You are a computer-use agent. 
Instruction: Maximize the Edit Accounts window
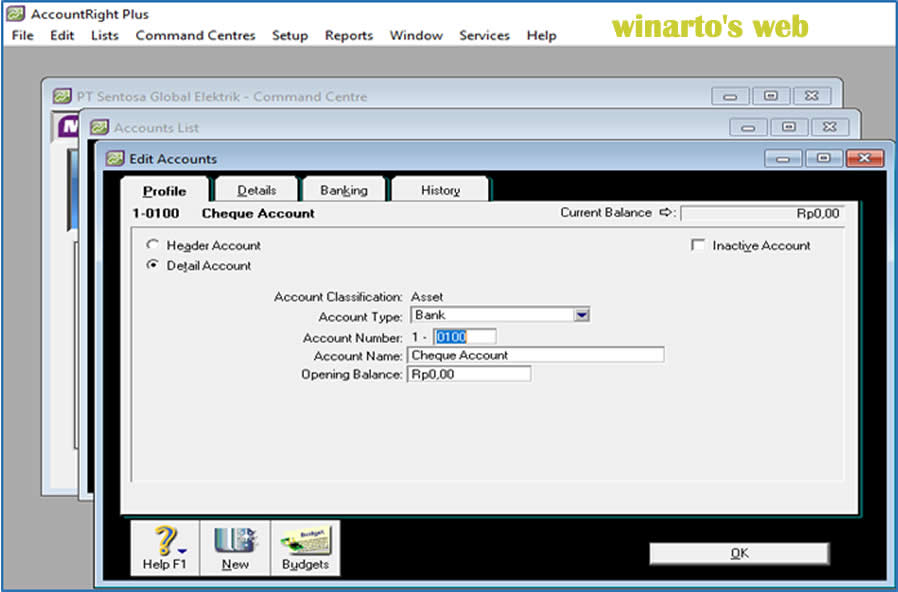point(824,158)
